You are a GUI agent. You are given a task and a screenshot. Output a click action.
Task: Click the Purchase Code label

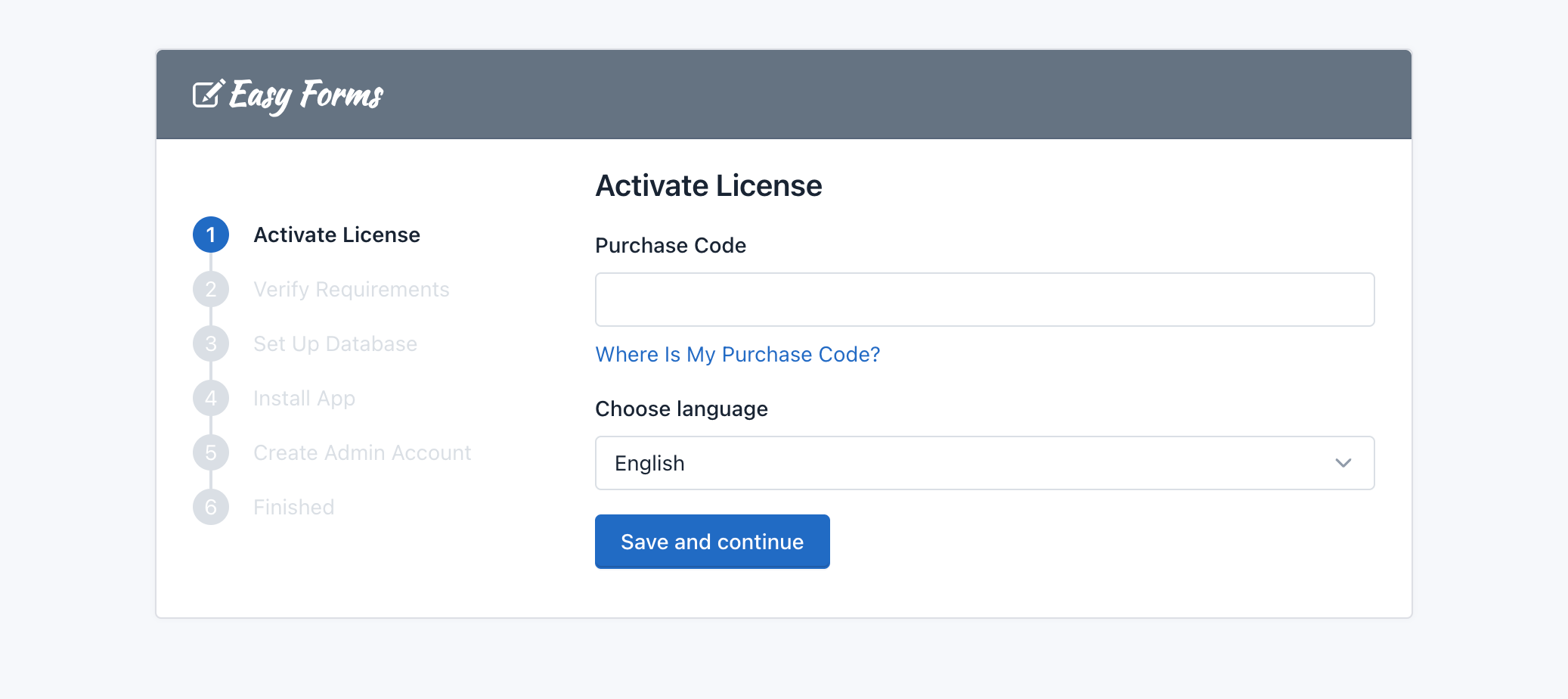pyautogui.click(x=671, y=245)
